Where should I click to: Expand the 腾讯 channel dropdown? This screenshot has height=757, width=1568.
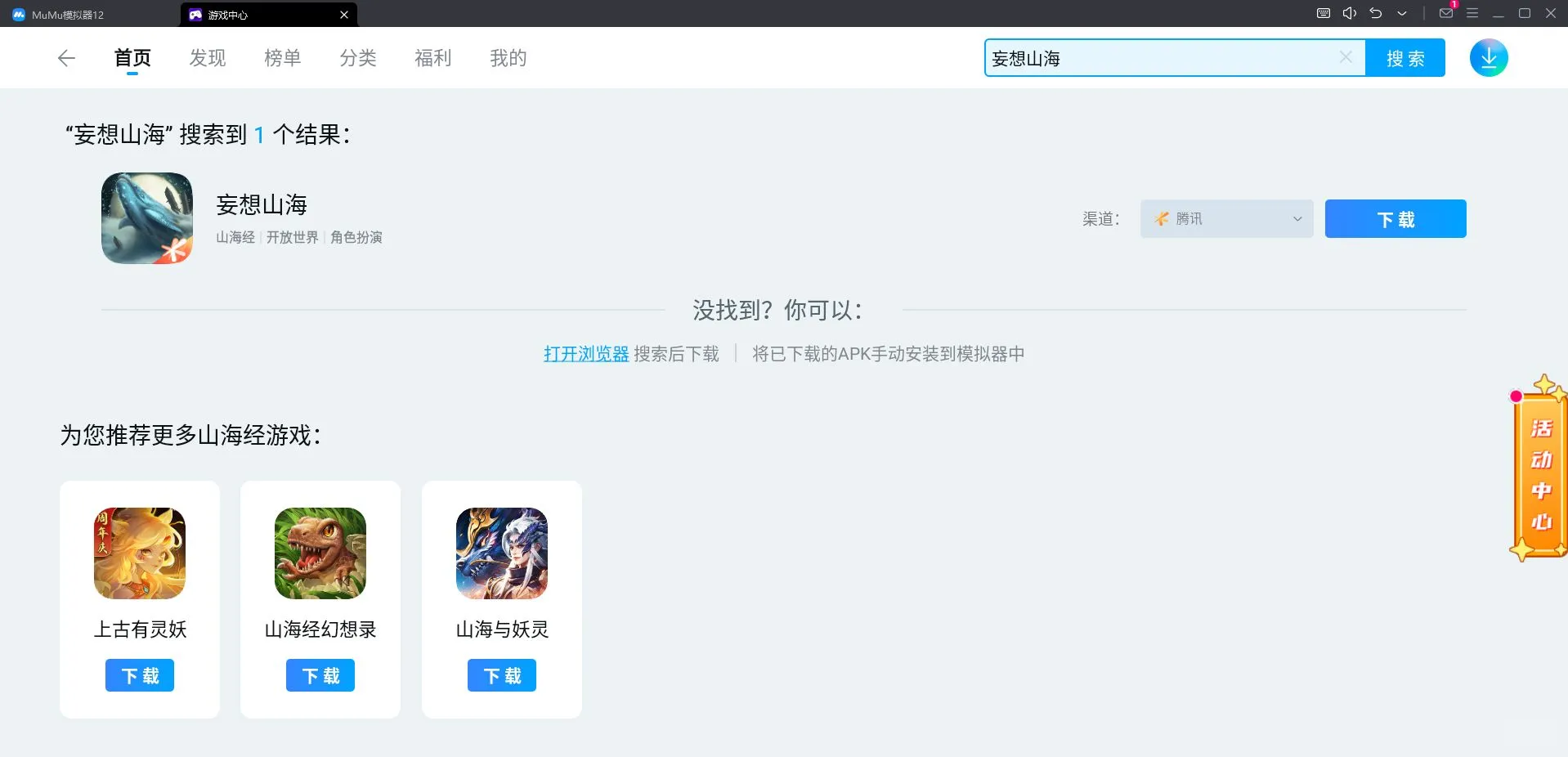point(1226,218)
